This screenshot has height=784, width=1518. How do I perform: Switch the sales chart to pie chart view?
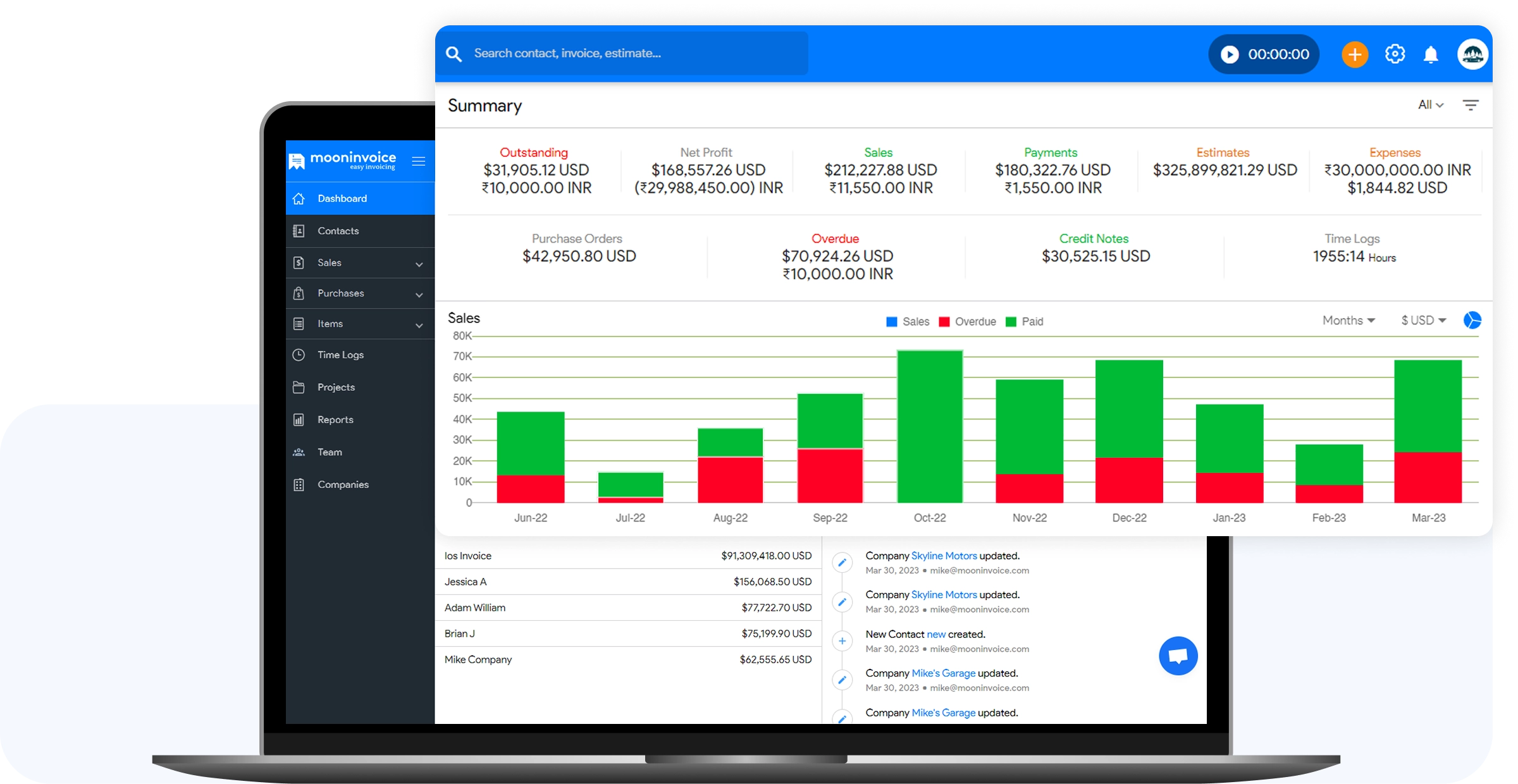coord(1474,321)
